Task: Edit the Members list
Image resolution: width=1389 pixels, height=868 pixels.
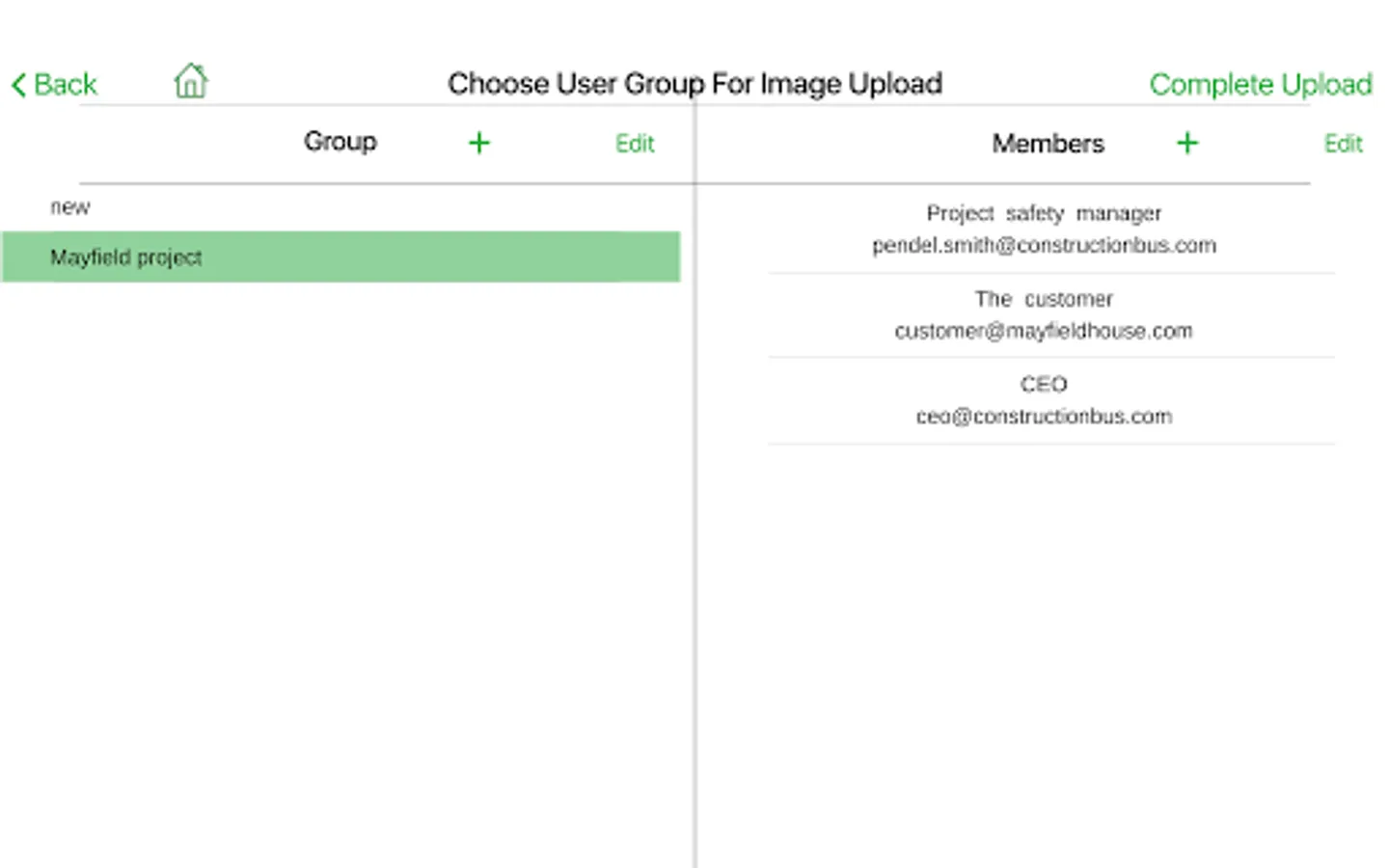Action: click(x=1343, y=144)
